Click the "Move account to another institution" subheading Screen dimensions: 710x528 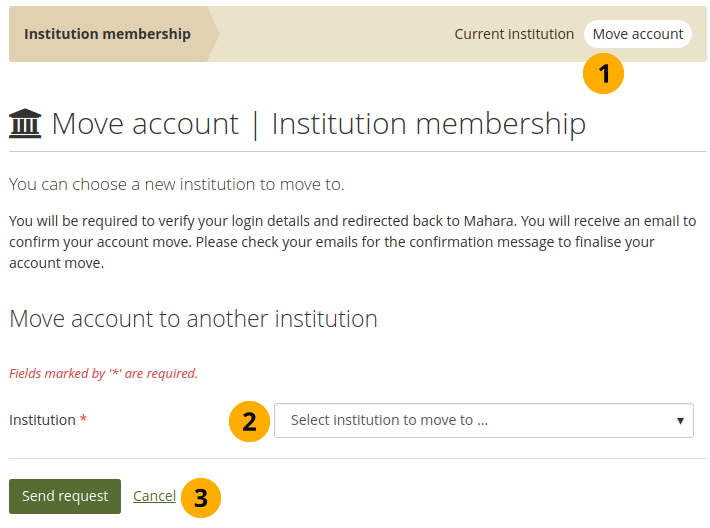tap(193, 319)
